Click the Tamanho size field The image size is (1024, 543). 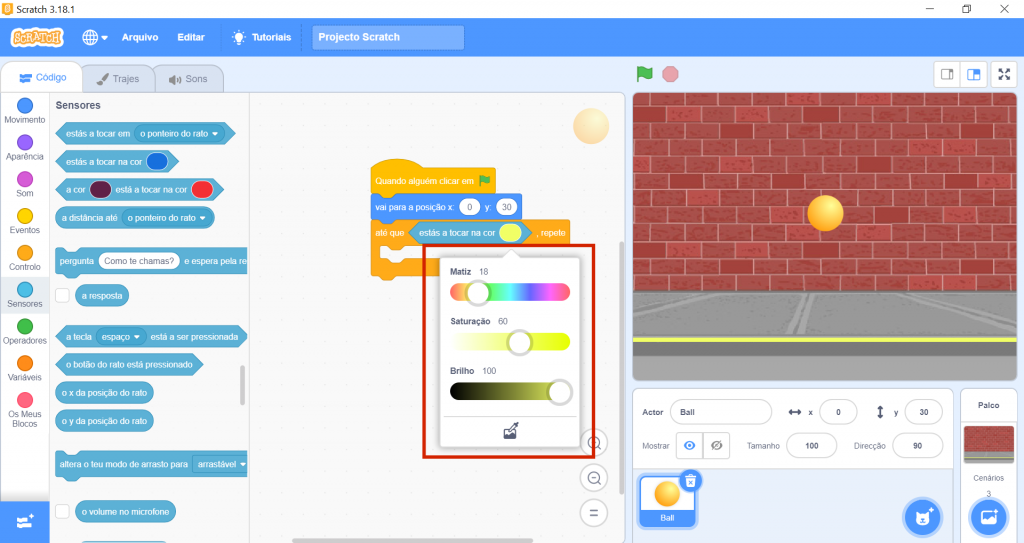point(812,446)
